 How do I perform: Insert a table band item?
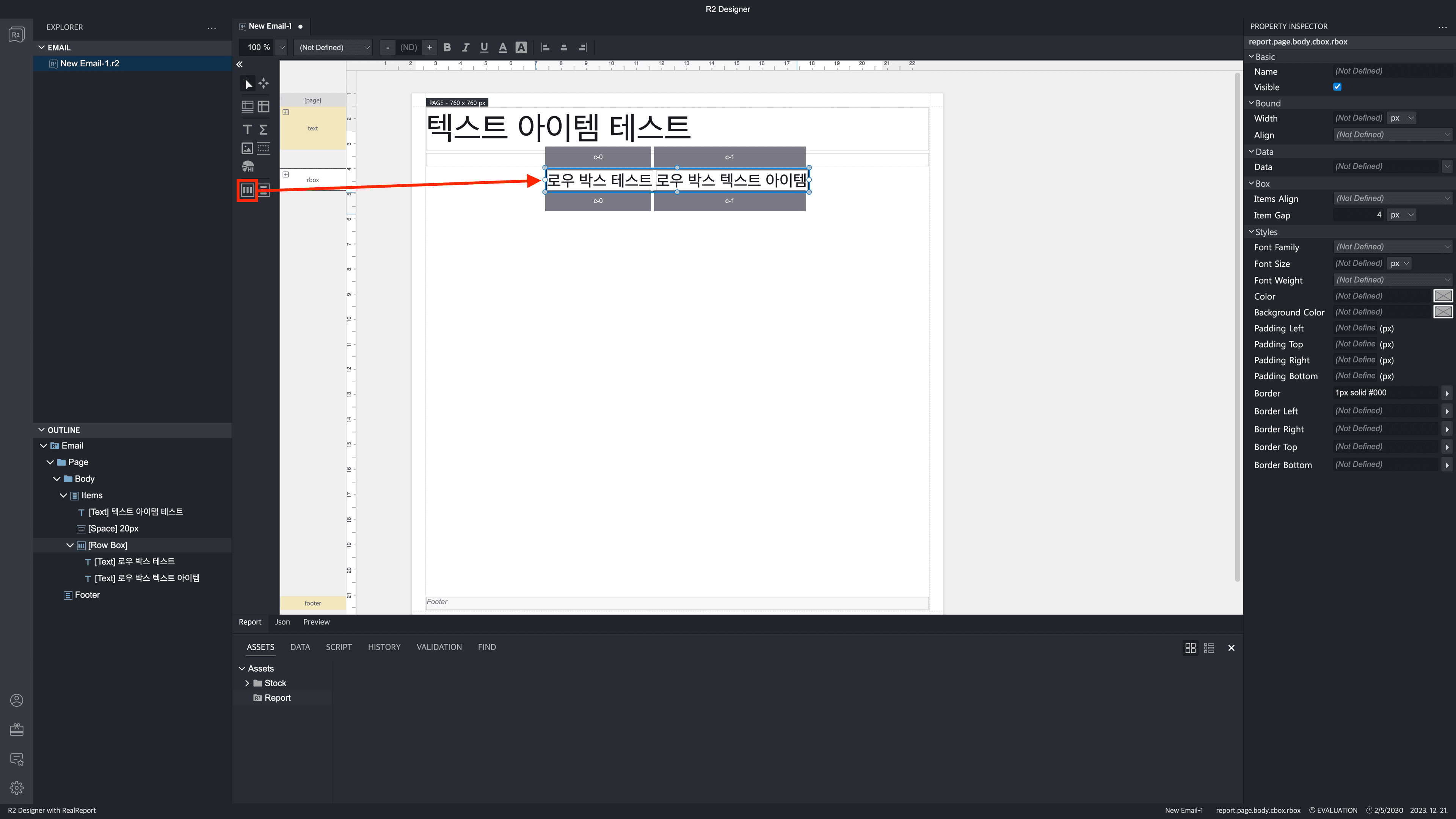tap(248, 106)
